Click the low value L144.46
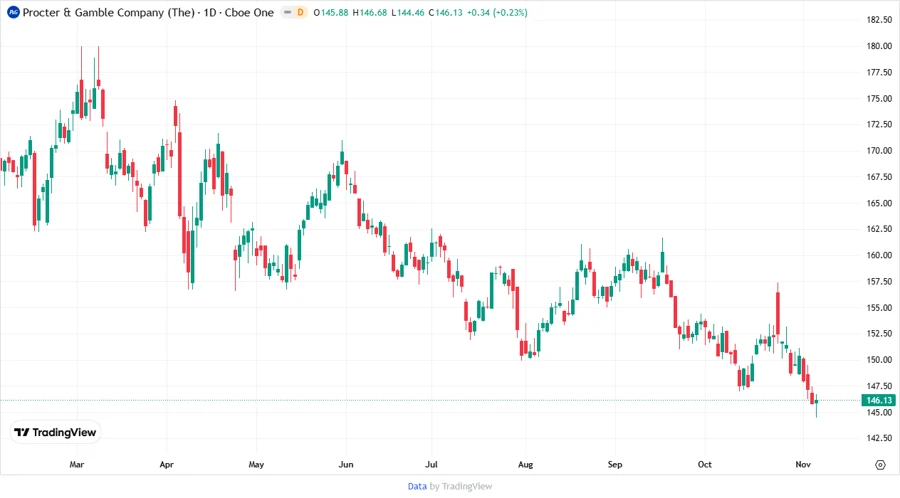This screenshot has width=900, height=498. click(x=408, y=12)
